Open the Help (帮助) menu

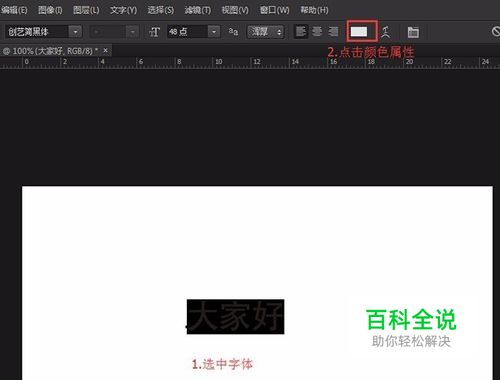pos(314,10)
